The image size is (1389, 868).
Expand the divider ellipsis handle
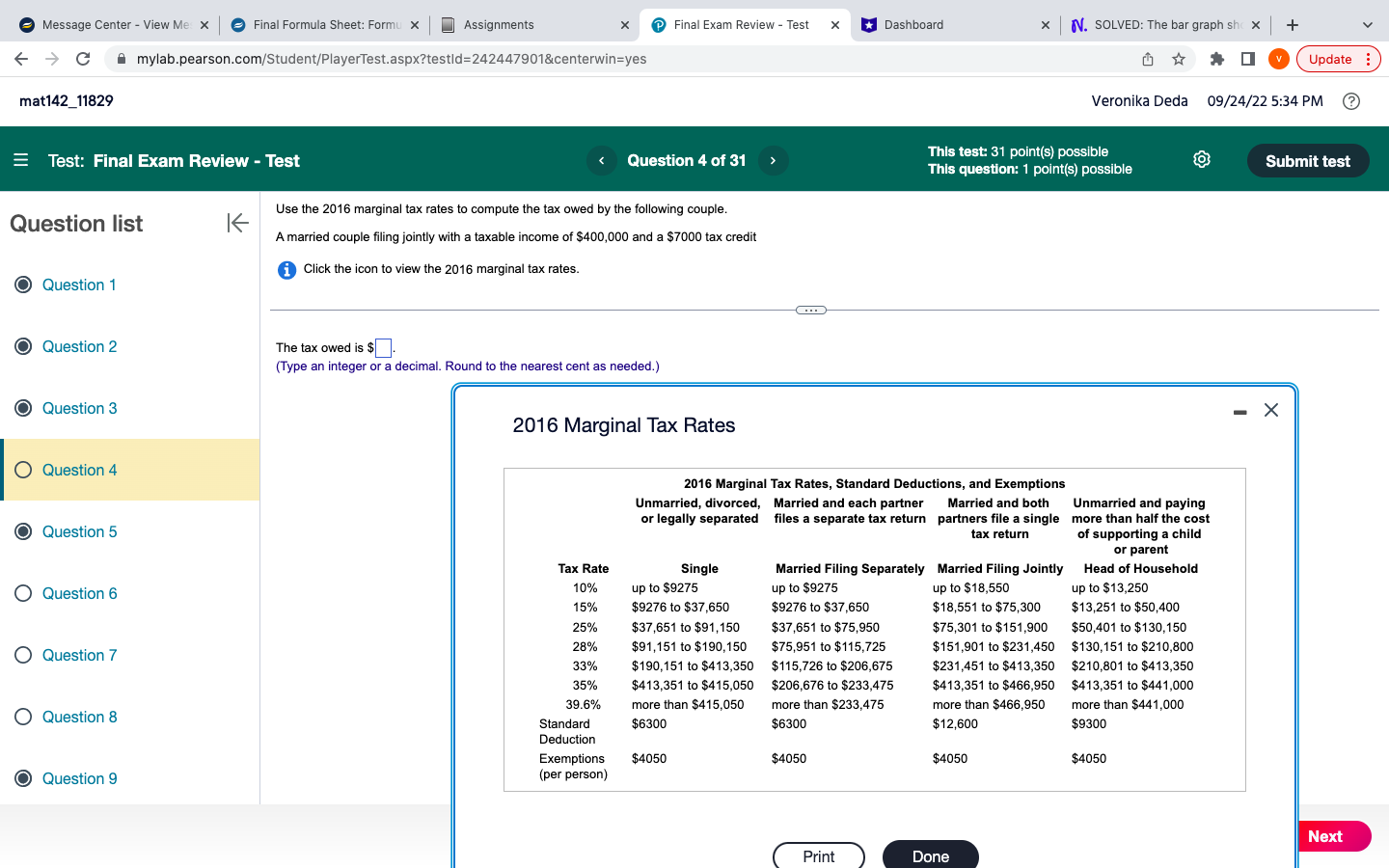point(811,311)
